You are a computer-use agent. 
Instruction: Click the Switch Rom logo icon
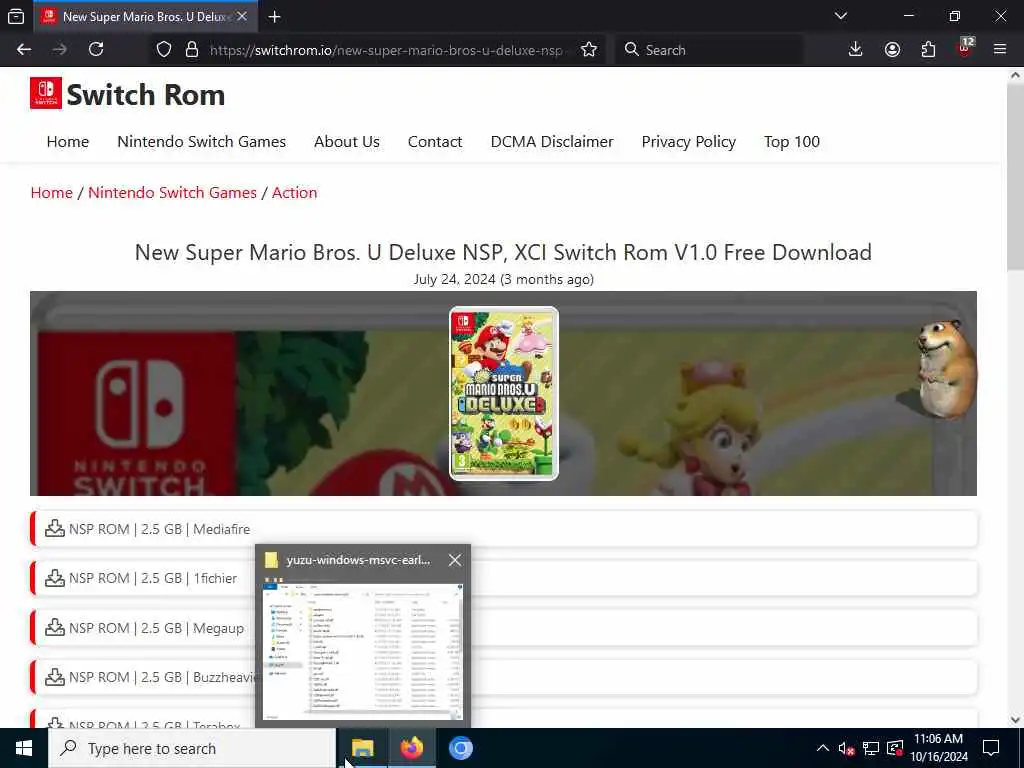pos(46,93)
